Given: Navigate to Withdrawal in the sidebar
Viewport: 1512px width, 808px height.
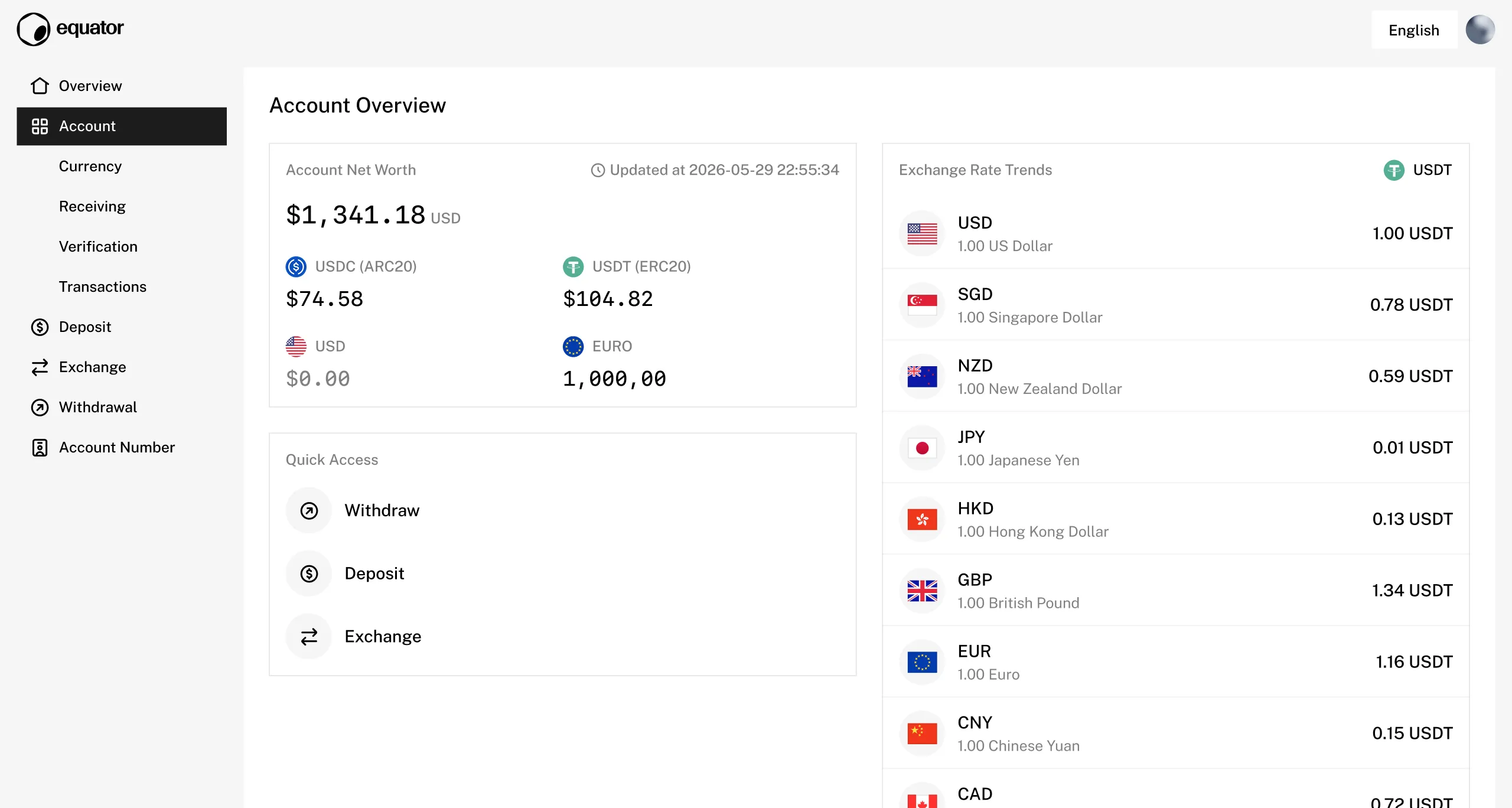Looking at the screenshot, I should [122, 407].
